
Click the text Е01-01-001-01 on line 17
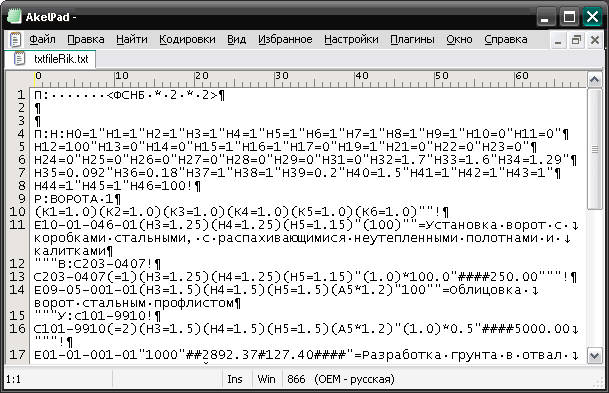point(86,355)
